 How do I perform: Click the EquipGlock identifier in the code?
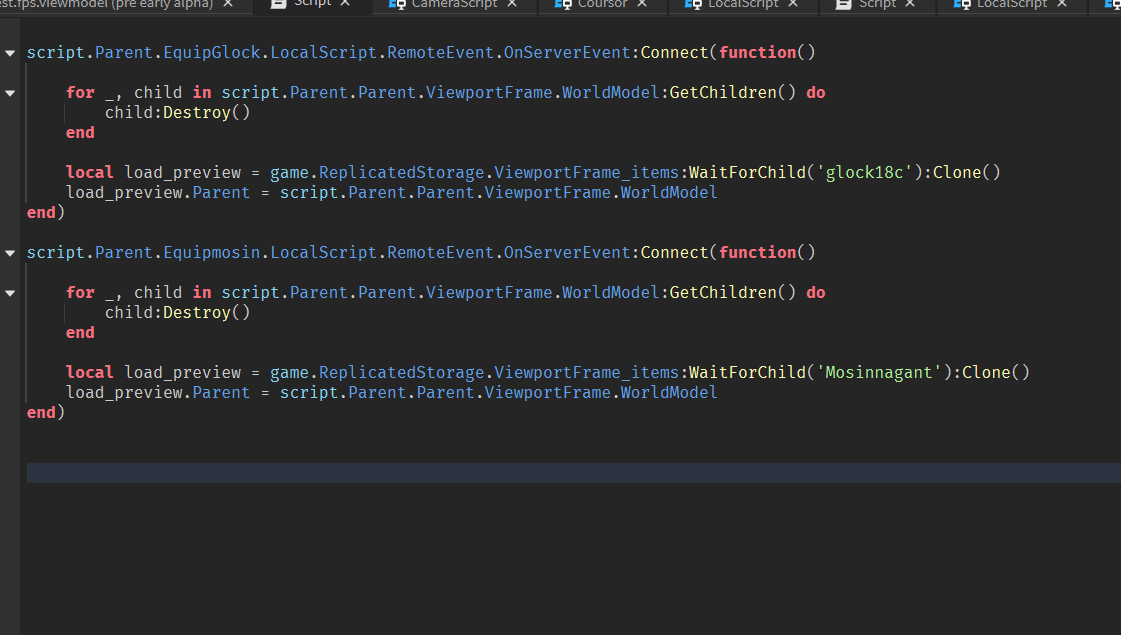(212, 53)
